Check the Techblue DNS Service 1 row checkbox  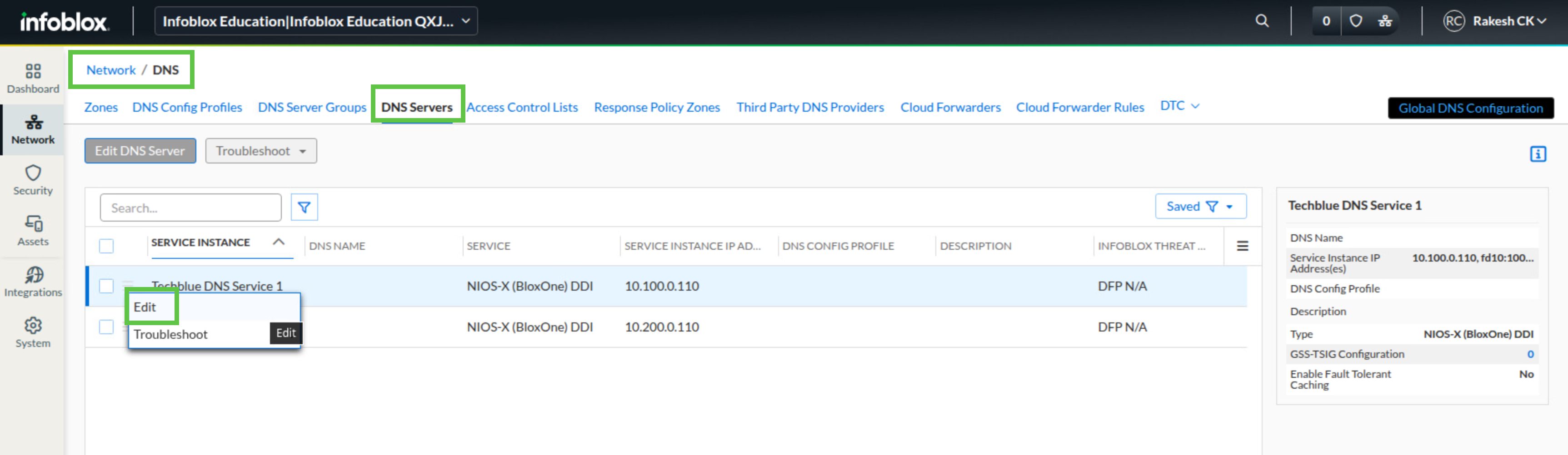pos(106,286)
